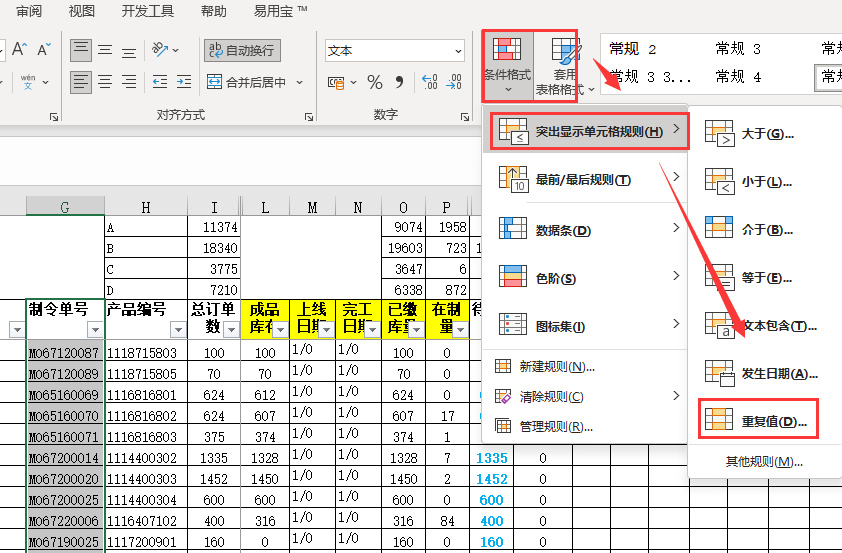
Task: Select the Greater Than (大于) rule
Action: (x=763, y=134)
